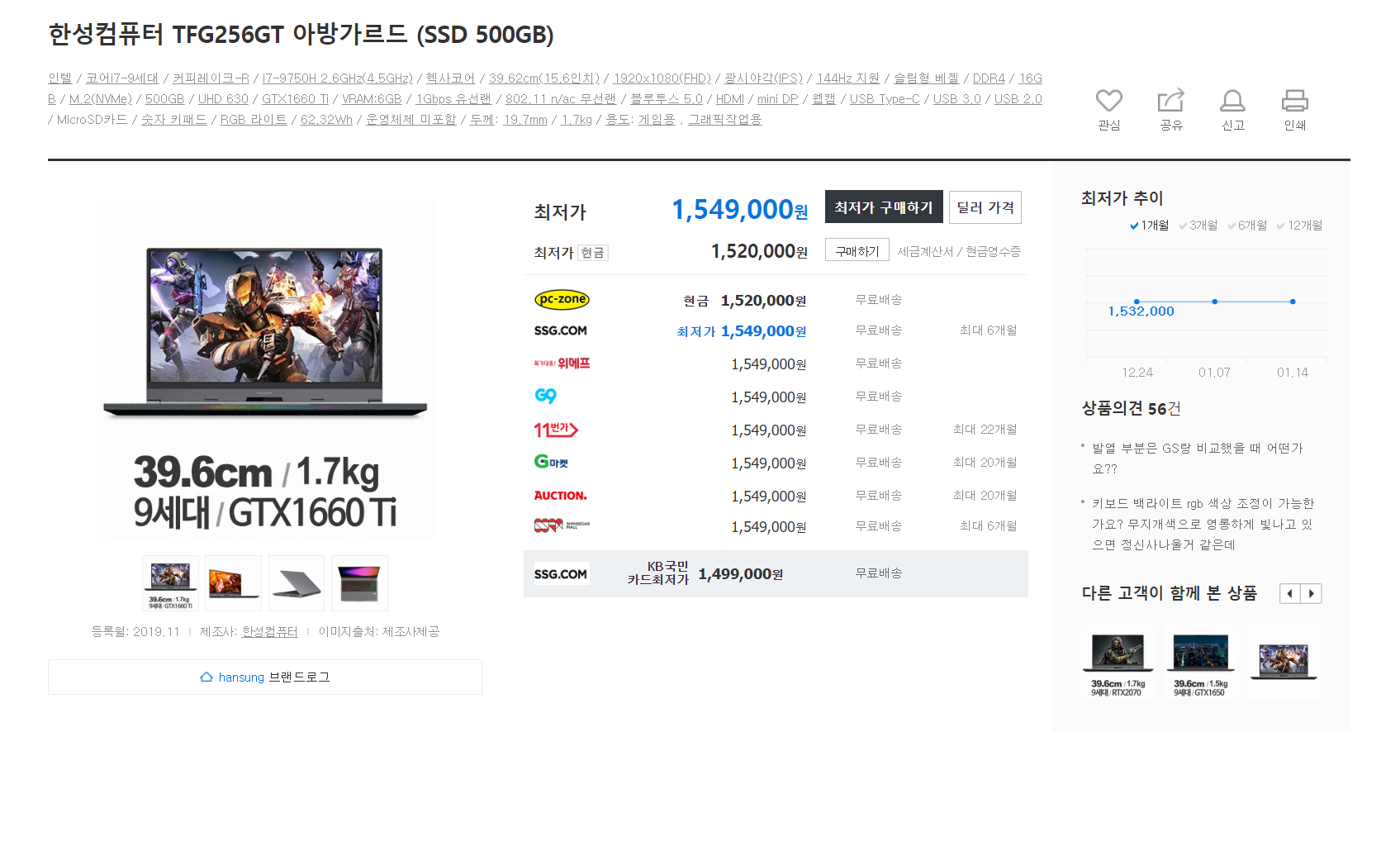1400x865 pixels.
Task: Open the 발열 부분은 GS랑 비교 opinion
Action: pyautogui.click(x=1198, y=459)
